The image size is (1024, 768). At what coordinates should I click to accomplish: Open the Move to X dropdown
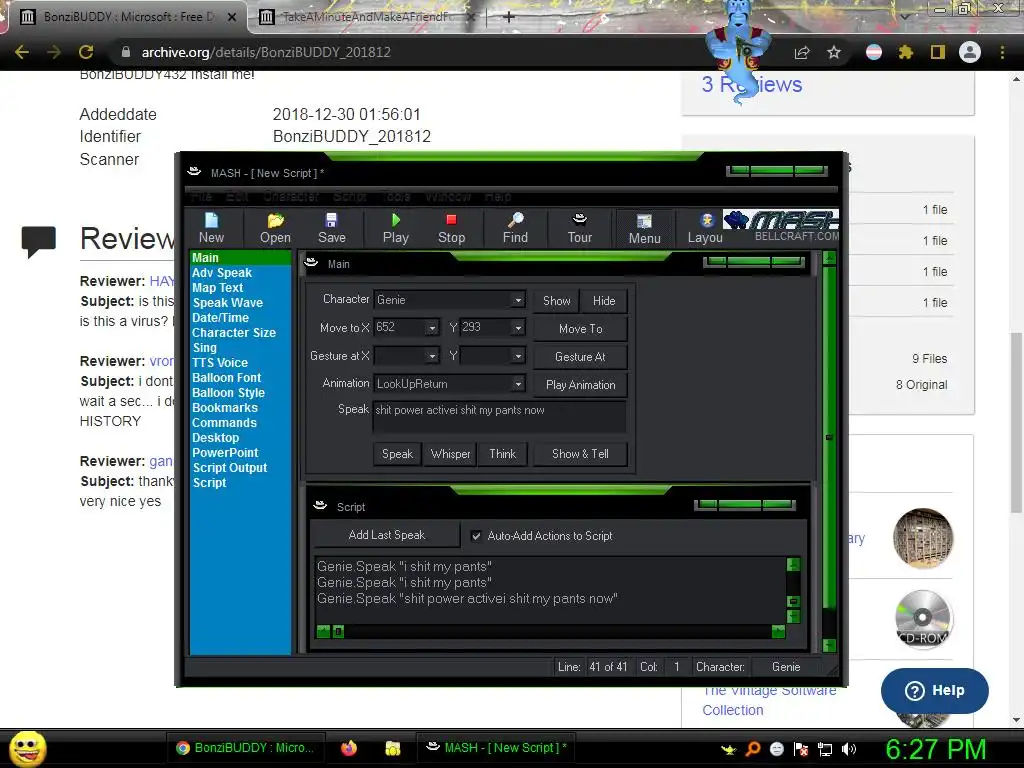pos(432,328)
